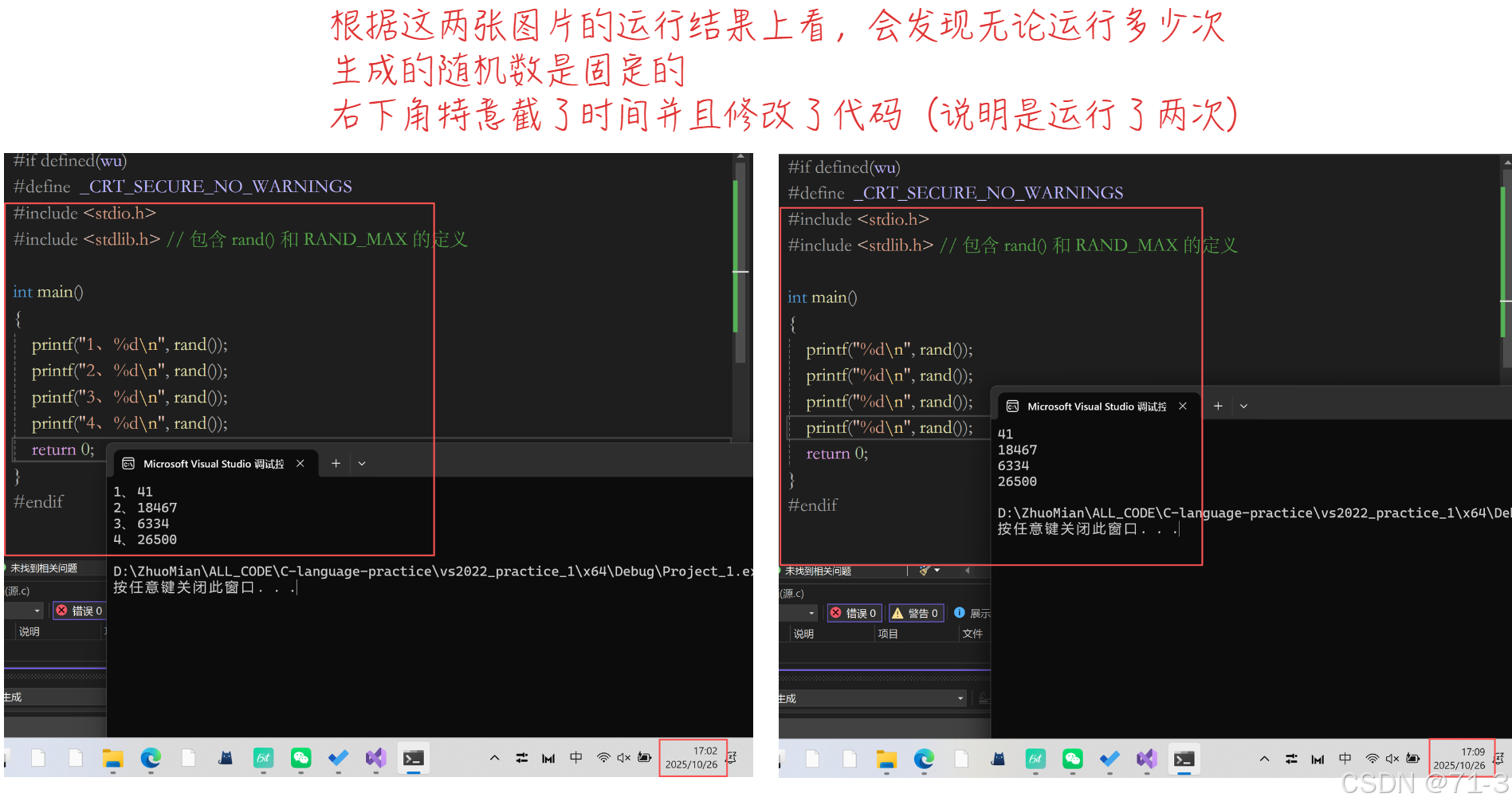Click the output value 18467 in right console
The height and width of the screenshot is (809, 1512).
pyautogui.click(x=1018, y=450)
